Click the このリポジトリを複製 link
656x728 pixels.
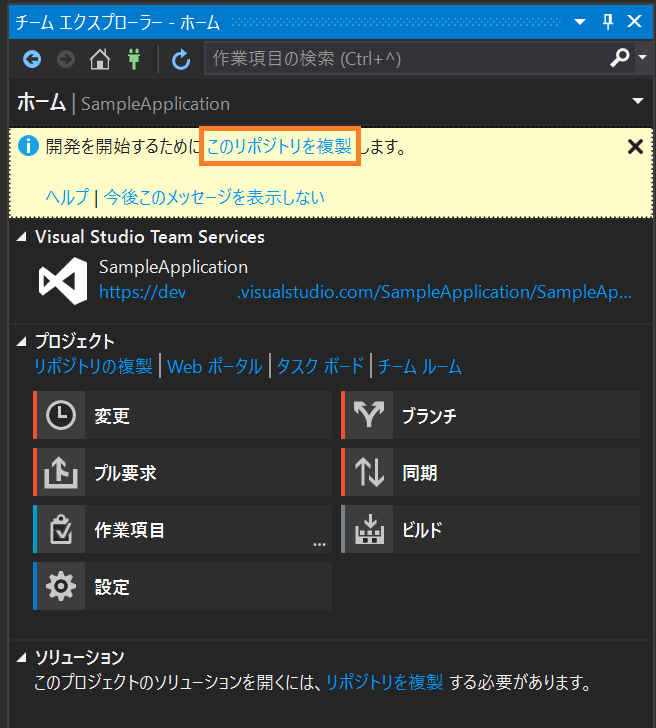(279, 146)
